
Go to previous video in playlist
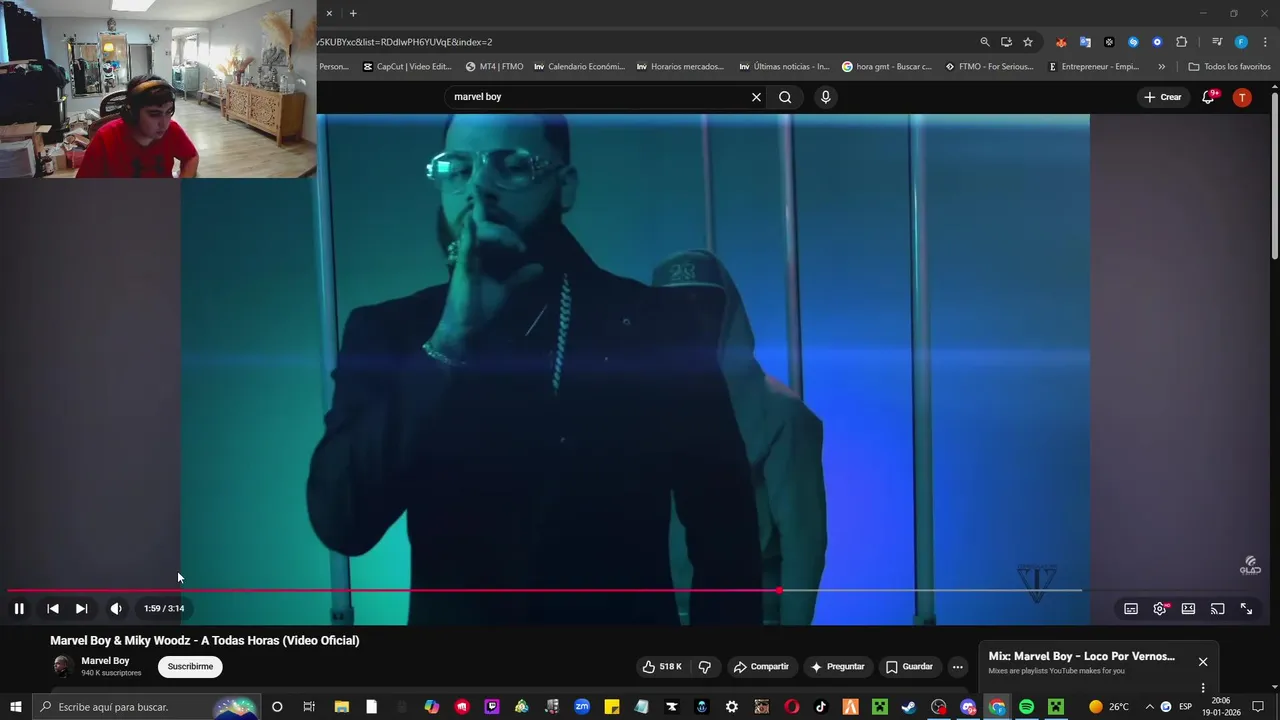click(x=53, y=608)
